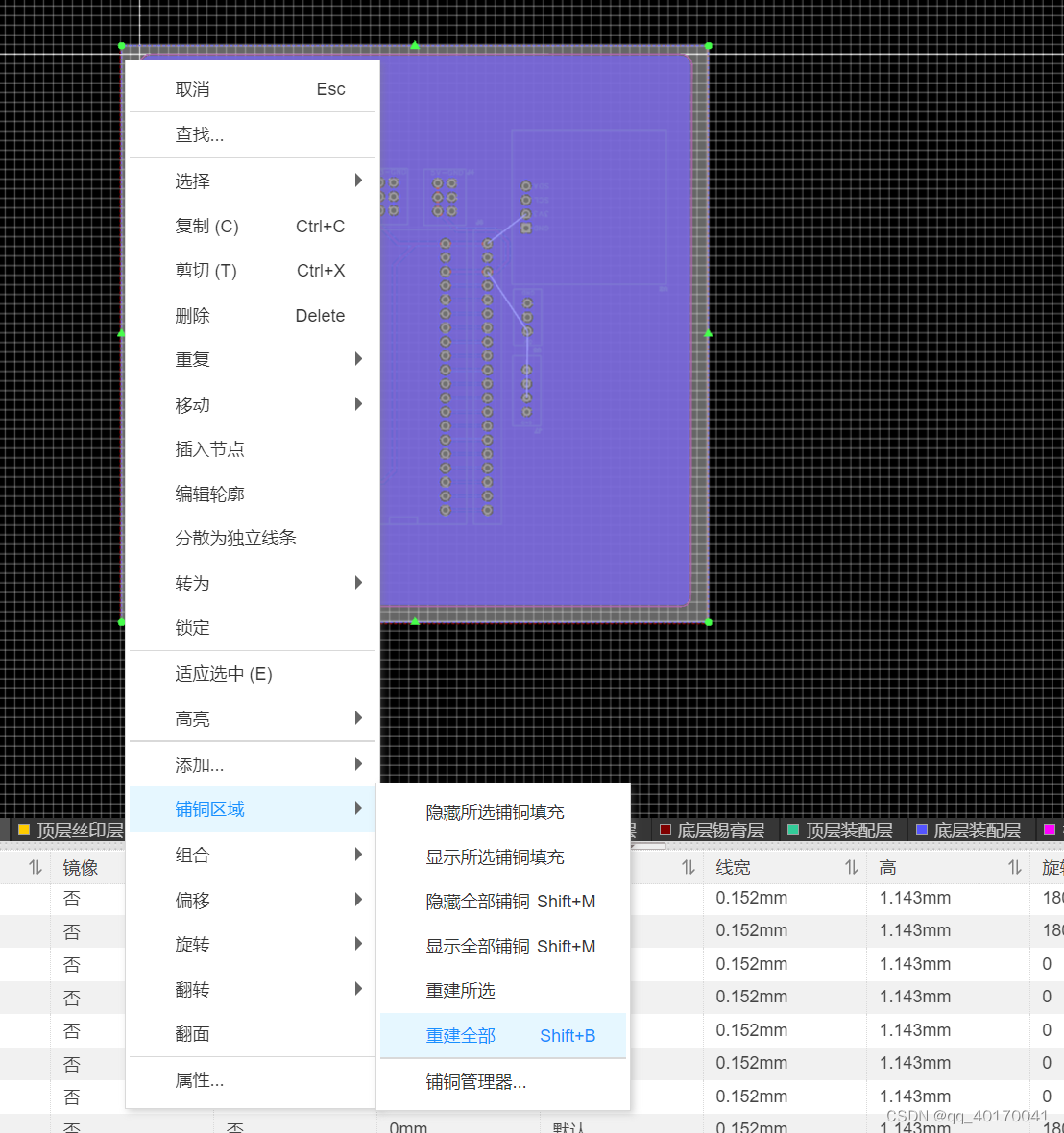Open 铺铜管理器... from submenu

503,1082
